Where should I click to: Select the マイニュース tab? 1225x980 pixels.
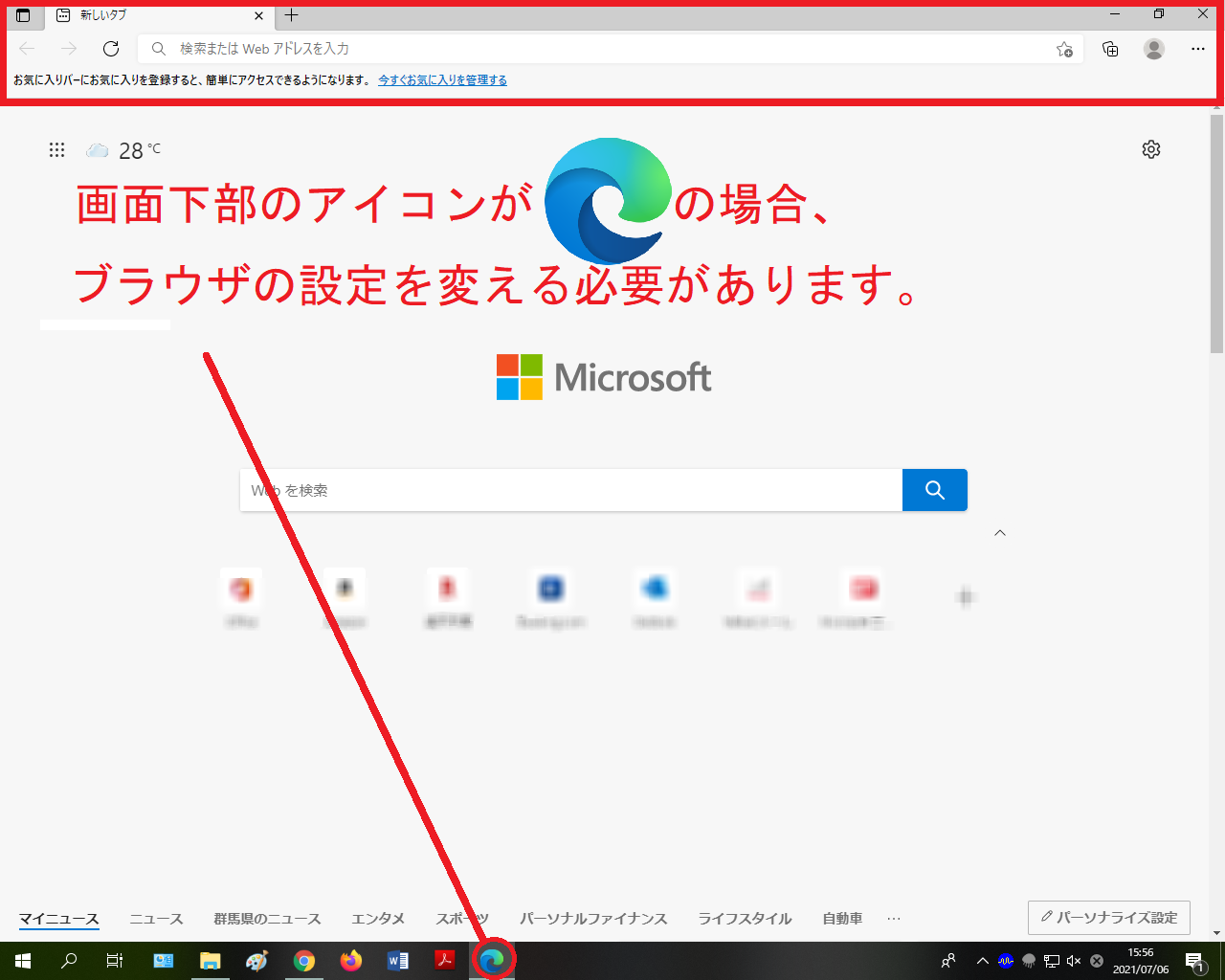[x=59, y=919]
